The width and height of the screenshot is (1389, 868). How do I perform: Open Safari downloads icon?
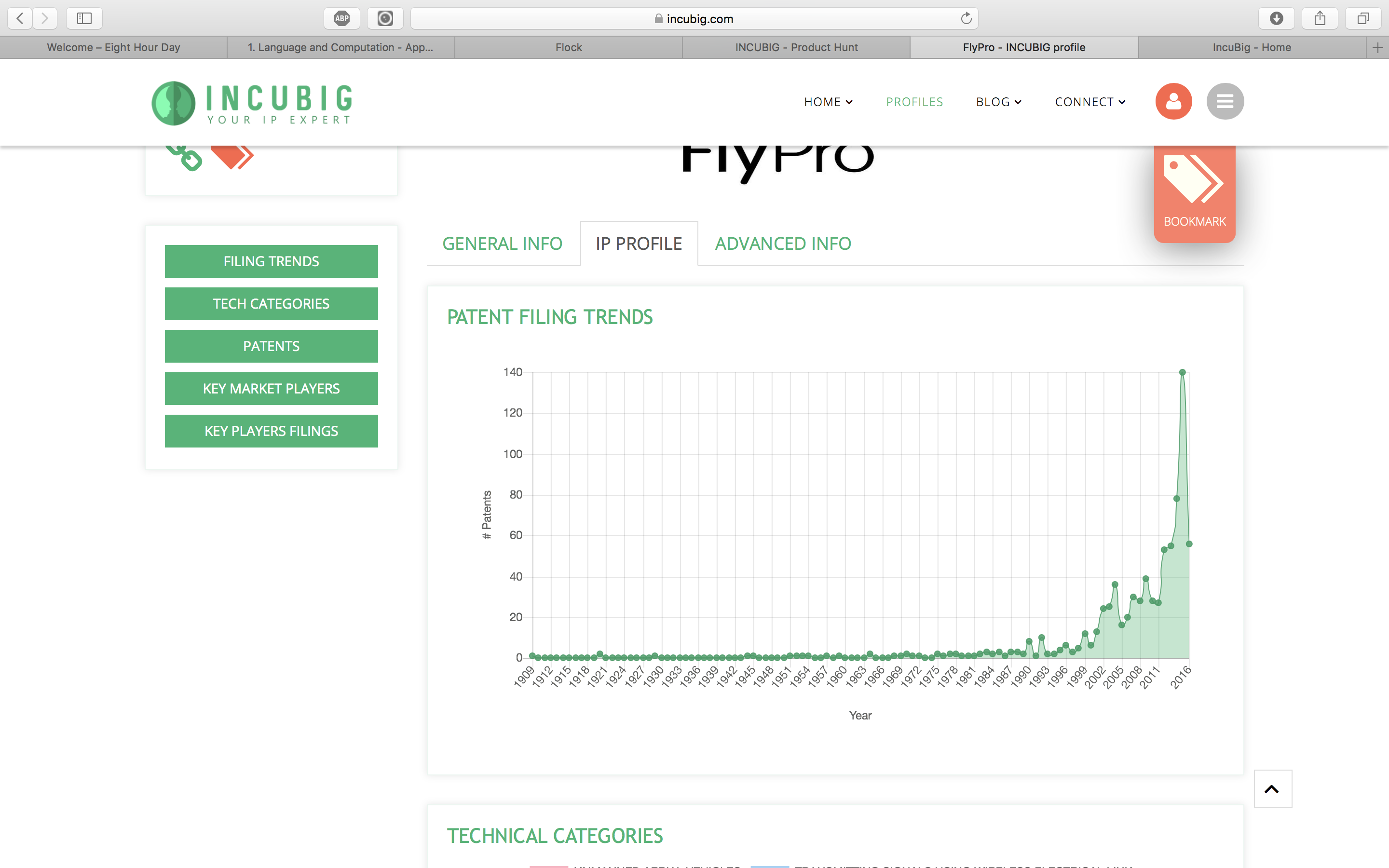(x=1276, y=18)
